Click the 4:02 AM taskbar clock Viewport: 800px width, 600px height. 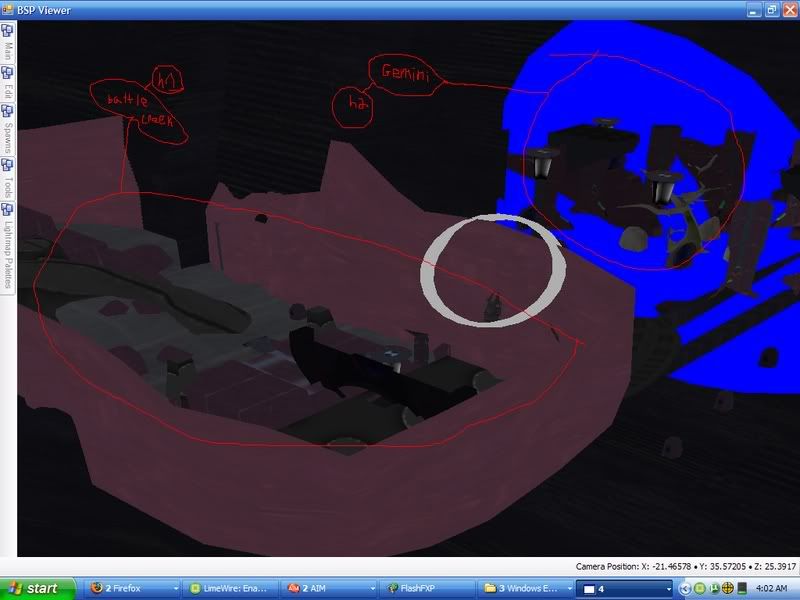tap(771, 589)
